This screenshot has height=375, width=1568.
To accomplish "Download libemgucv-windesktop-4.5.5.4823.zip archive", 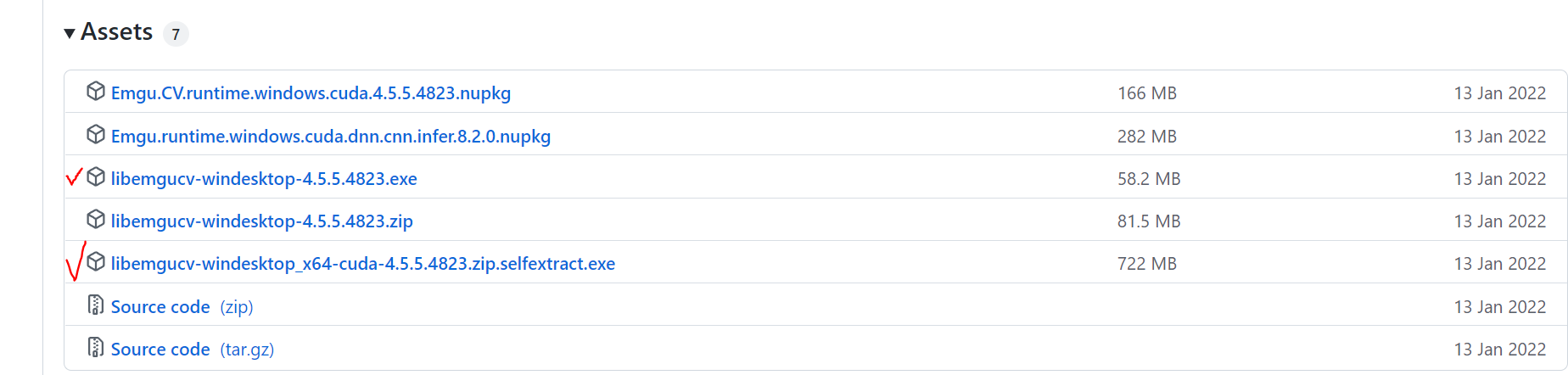I will [x=262, y=221].
